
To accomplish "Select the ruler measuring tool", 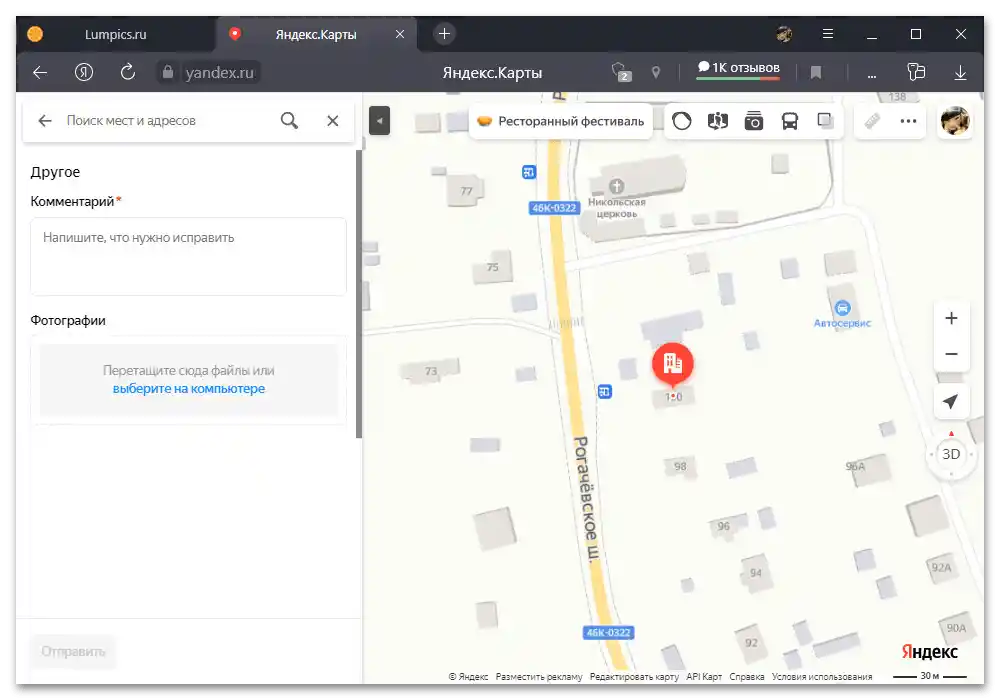I will tap(872, 120).
